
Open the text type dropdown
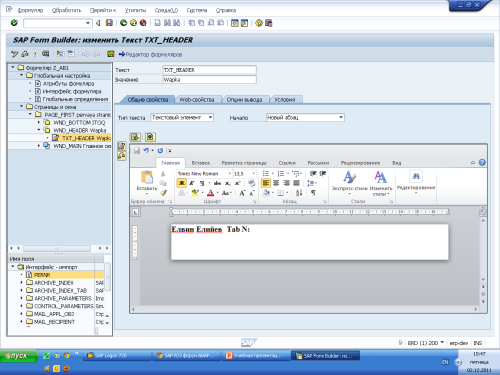point(210,117)
